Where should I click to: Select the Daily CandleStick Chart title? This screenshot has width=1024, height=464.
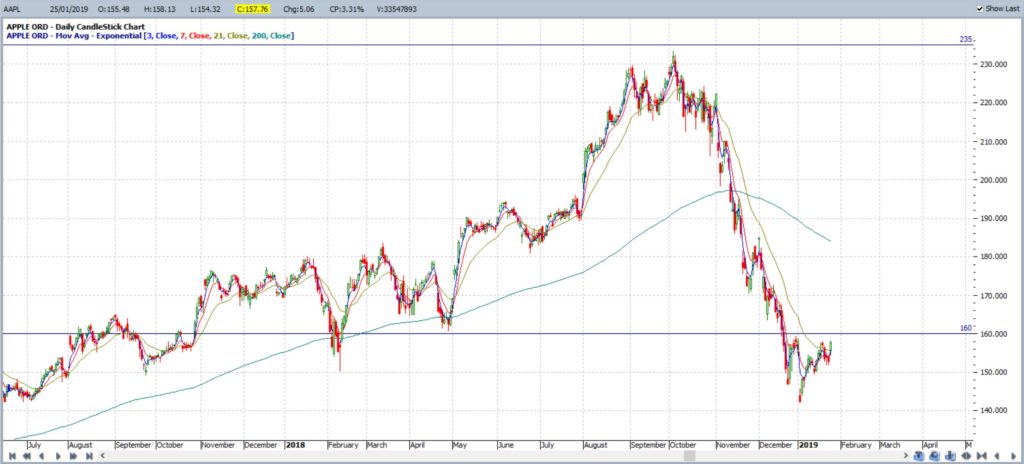pos(76,27)
